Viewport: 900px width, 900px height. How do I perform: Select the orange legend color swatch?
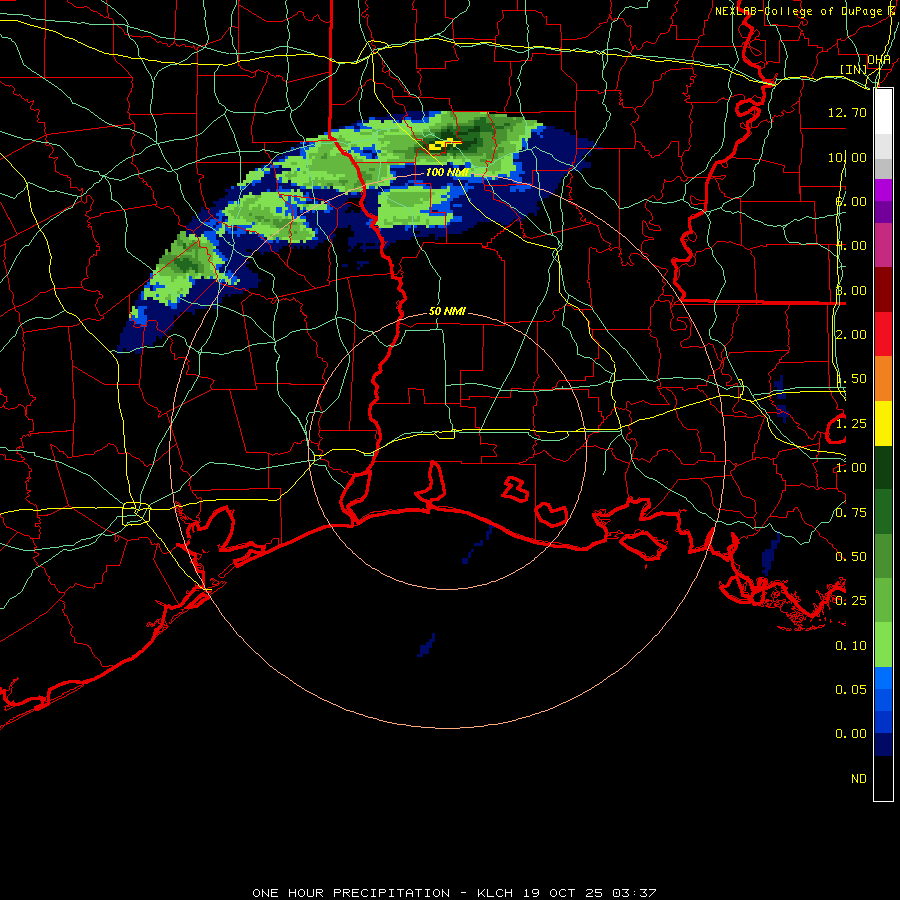click(883, 378)
